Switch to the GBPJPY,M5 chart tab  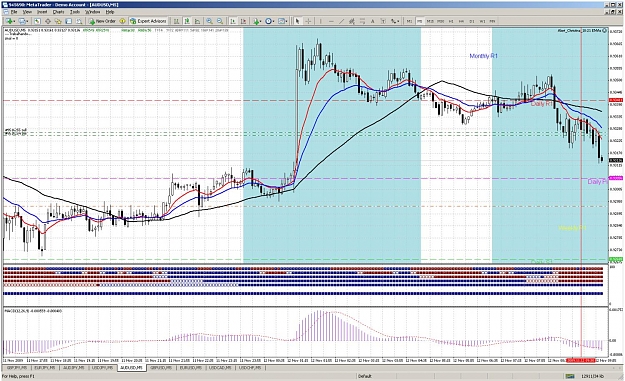pos(16,368)
